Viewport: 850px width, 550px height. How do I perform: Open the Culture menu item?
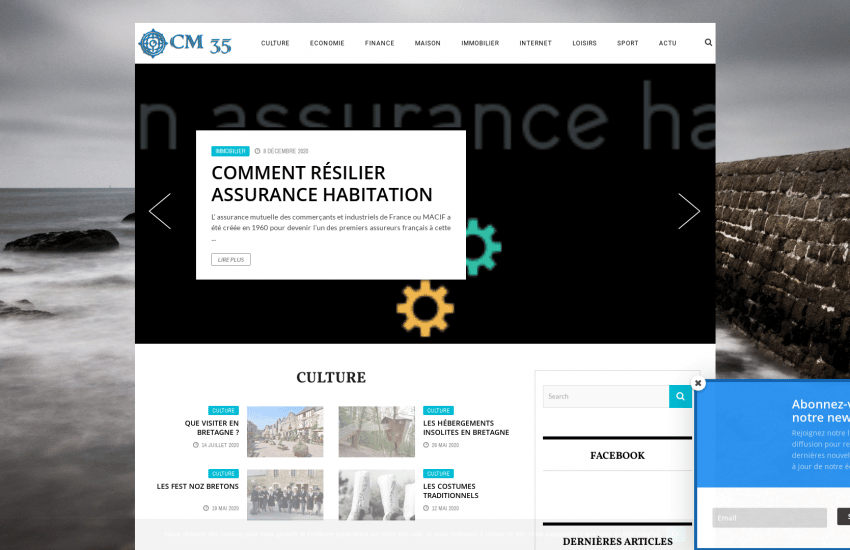(275, 43)
